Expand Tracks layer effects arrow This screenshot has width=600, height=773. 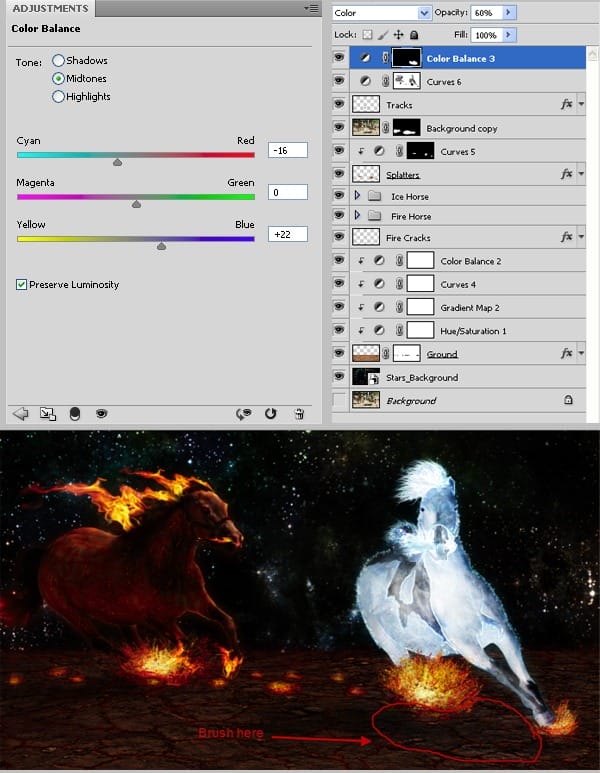point(581,104)
